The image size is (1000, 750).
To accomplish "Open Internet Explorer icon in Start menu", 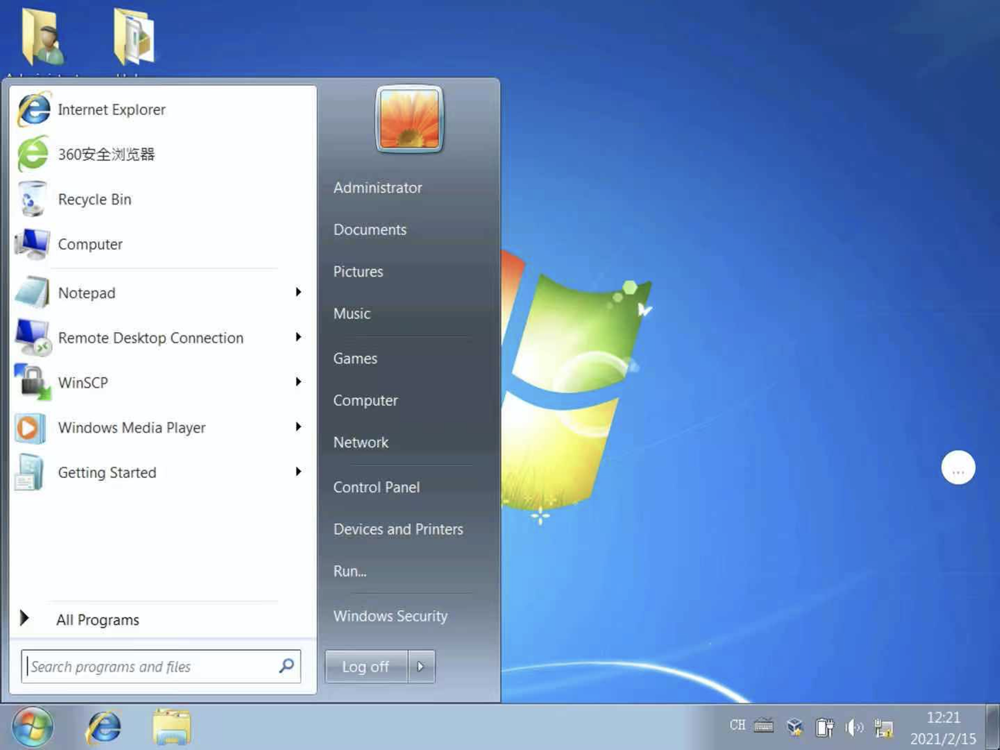I will 34,110.
